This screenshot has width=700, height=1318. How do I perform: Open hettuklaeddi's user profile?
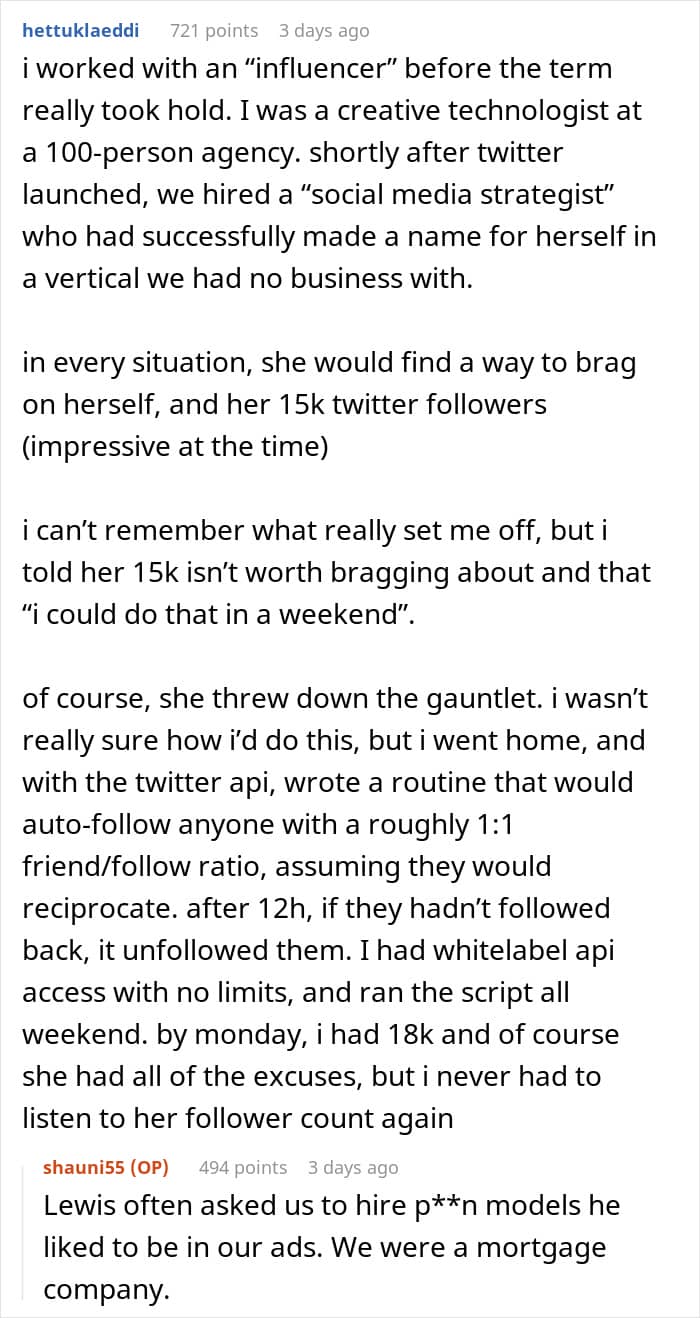[x=80, y=31]
